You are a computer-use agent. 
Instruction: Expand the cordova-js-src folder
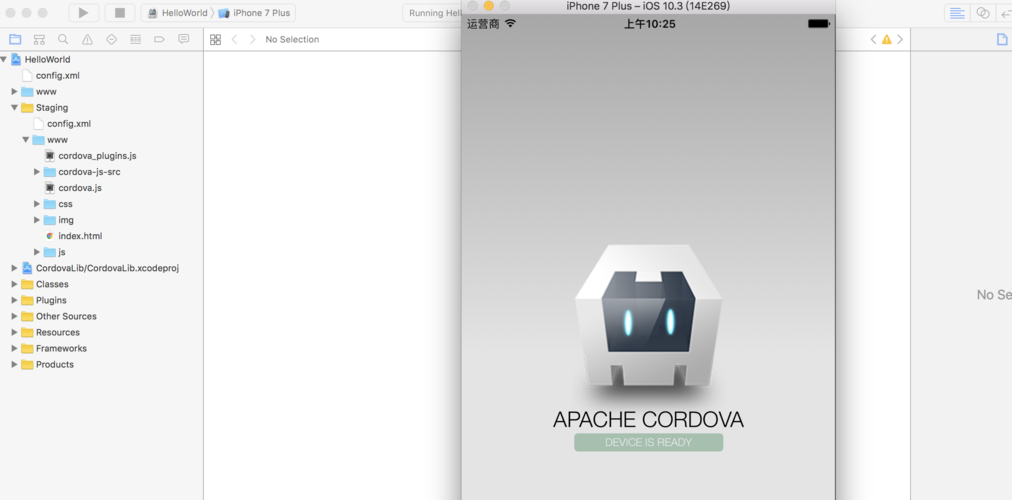(37, 172)
